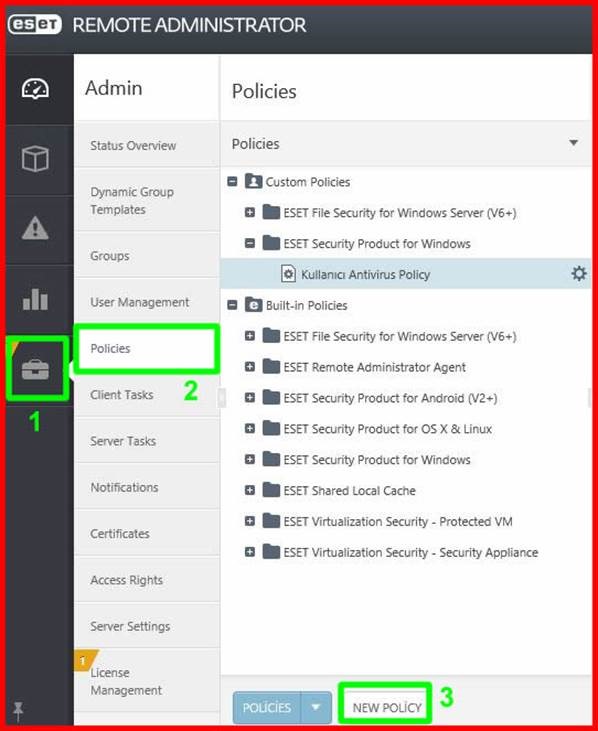Open Client Tasks in the Admin menu

[122, 394]
